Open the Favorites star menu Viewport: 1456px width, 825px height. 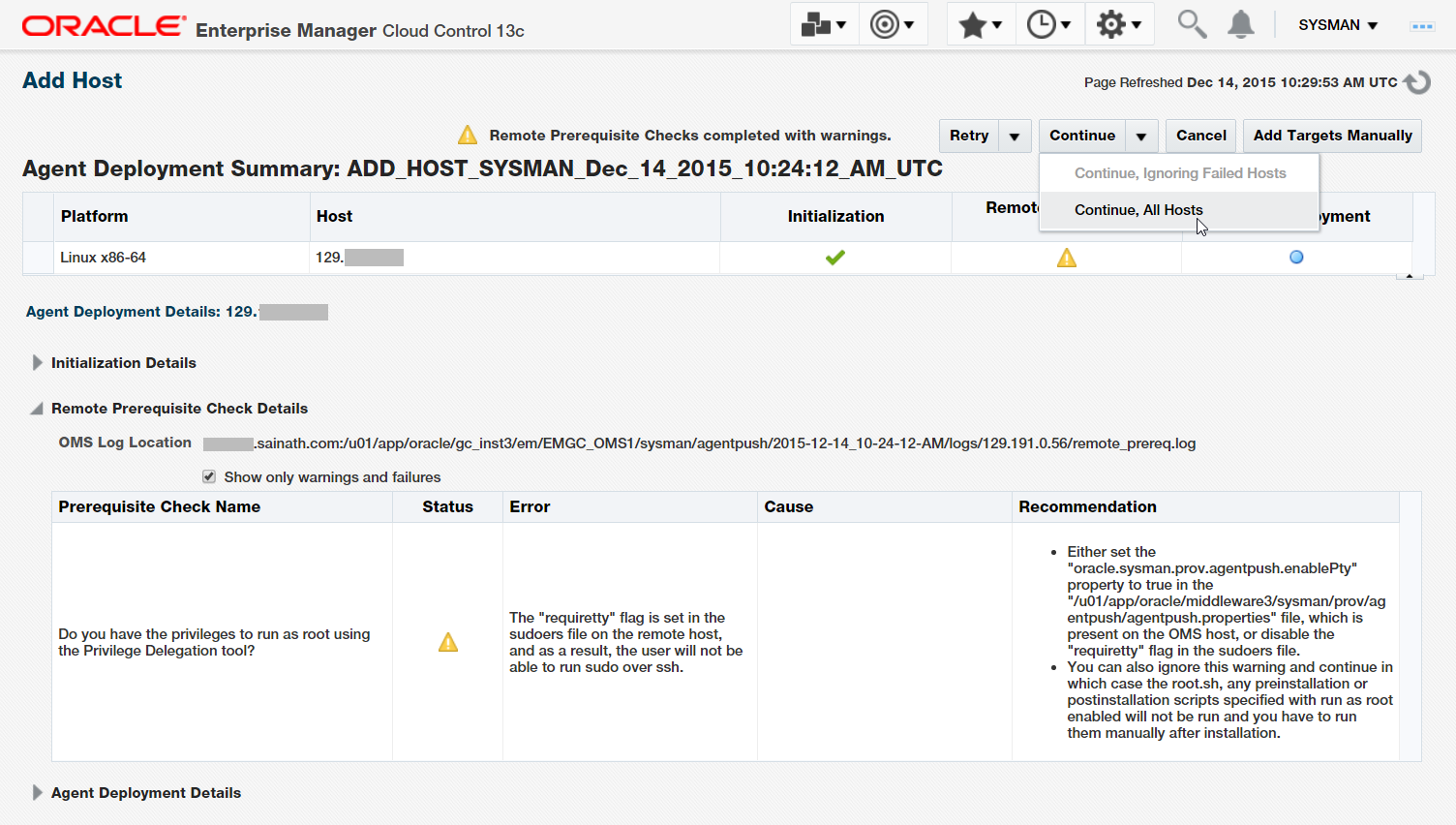point(981,25)
